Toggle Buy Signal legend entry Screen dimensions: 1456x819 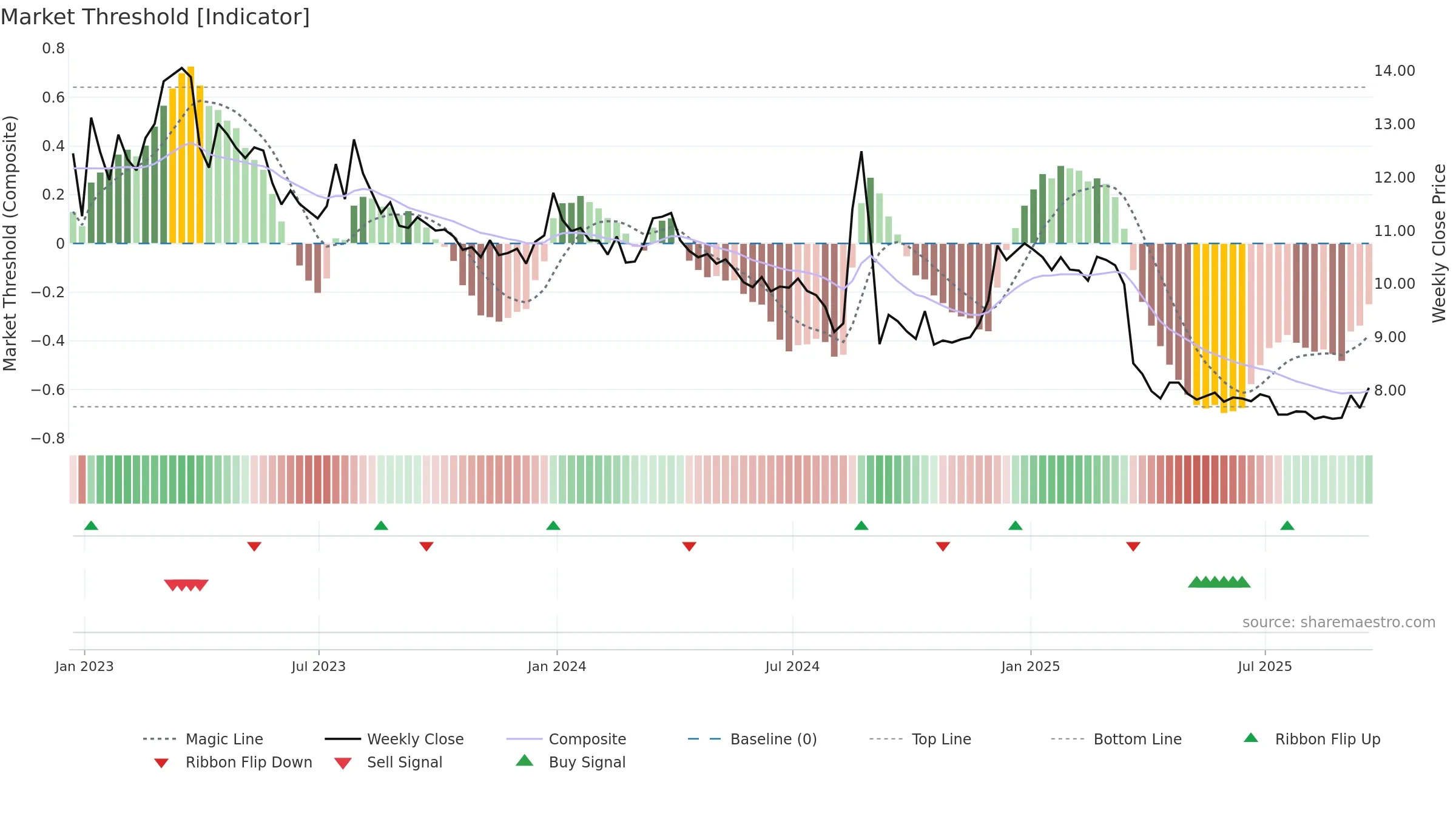pyautogui.click(x=570, y=762)
